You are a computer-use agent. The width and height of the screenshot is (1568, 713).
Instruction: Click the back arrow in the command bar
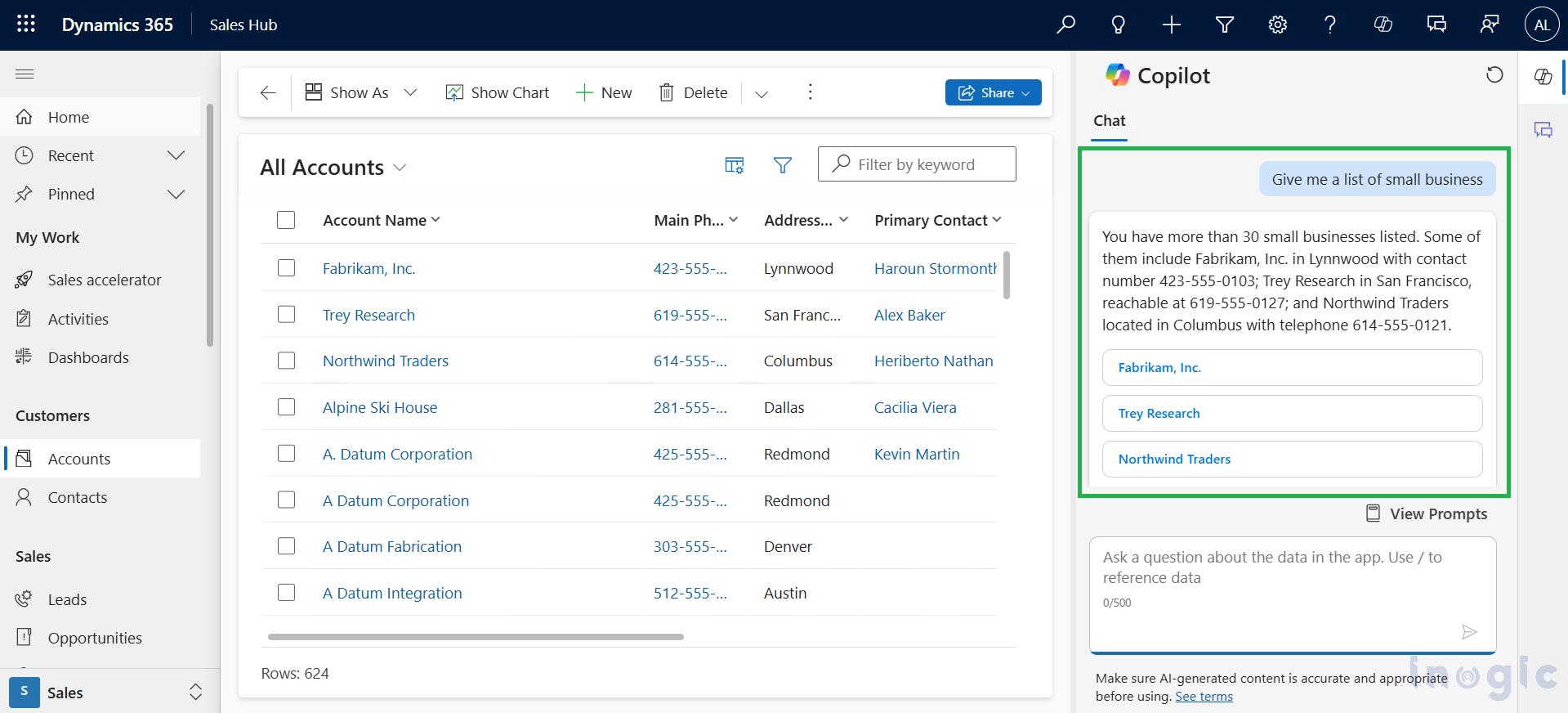(268, 93)
